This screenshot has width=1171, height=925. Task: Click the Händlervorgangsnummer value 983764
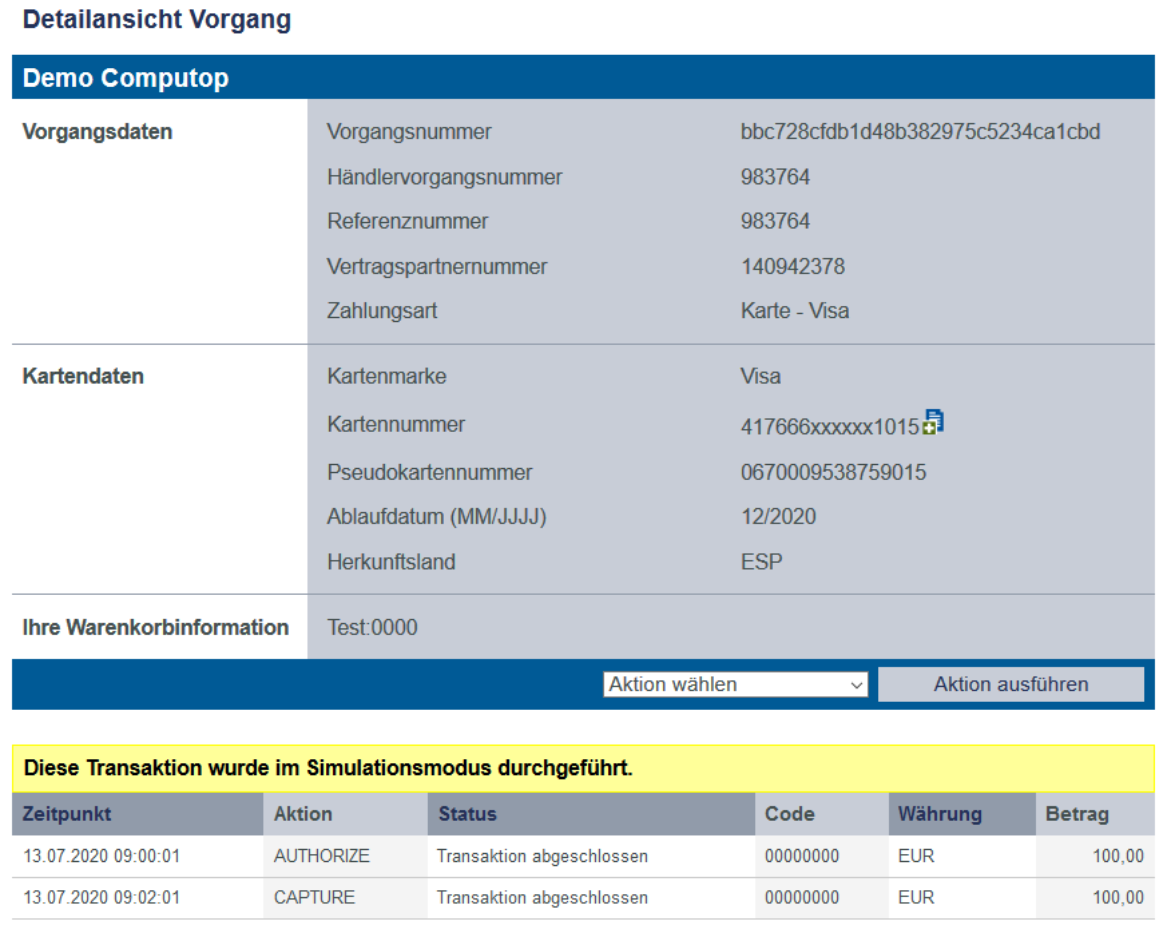click(x=775, y=177)
